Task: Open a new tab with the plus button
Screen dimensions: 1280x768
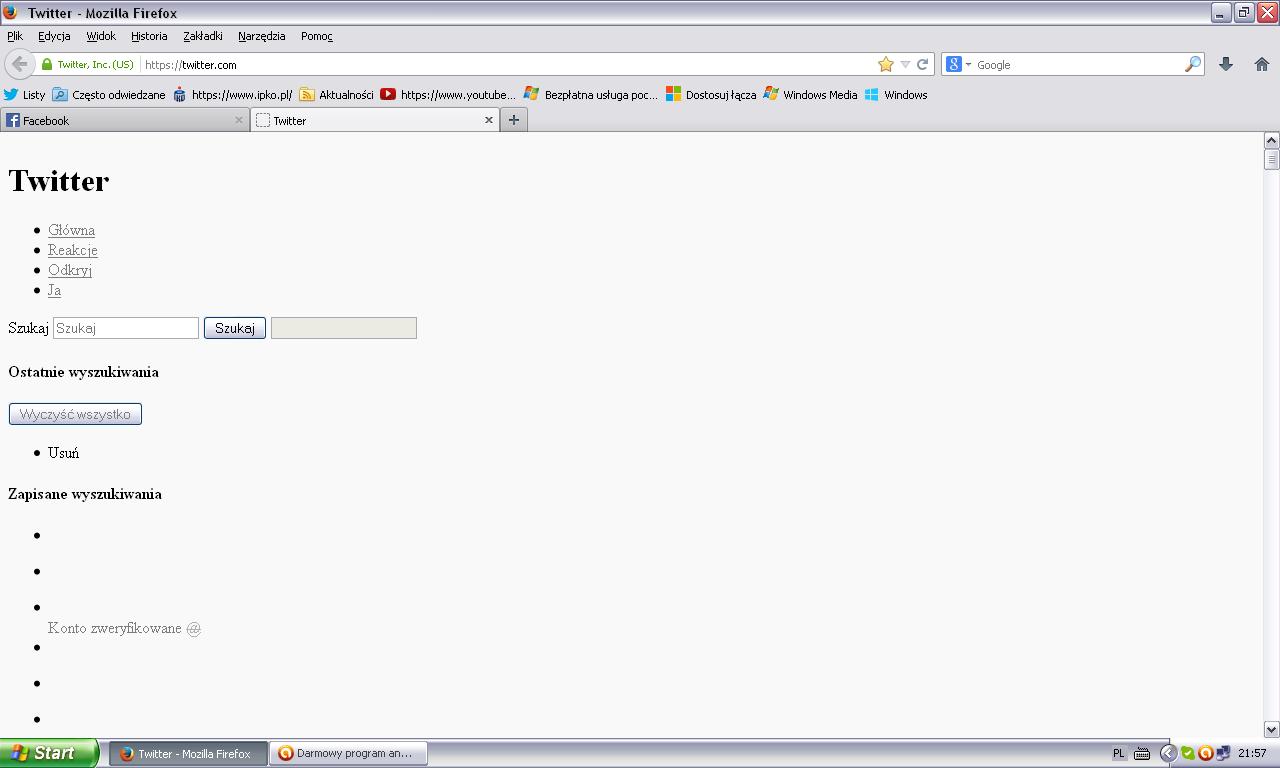Action: (514, 120)
